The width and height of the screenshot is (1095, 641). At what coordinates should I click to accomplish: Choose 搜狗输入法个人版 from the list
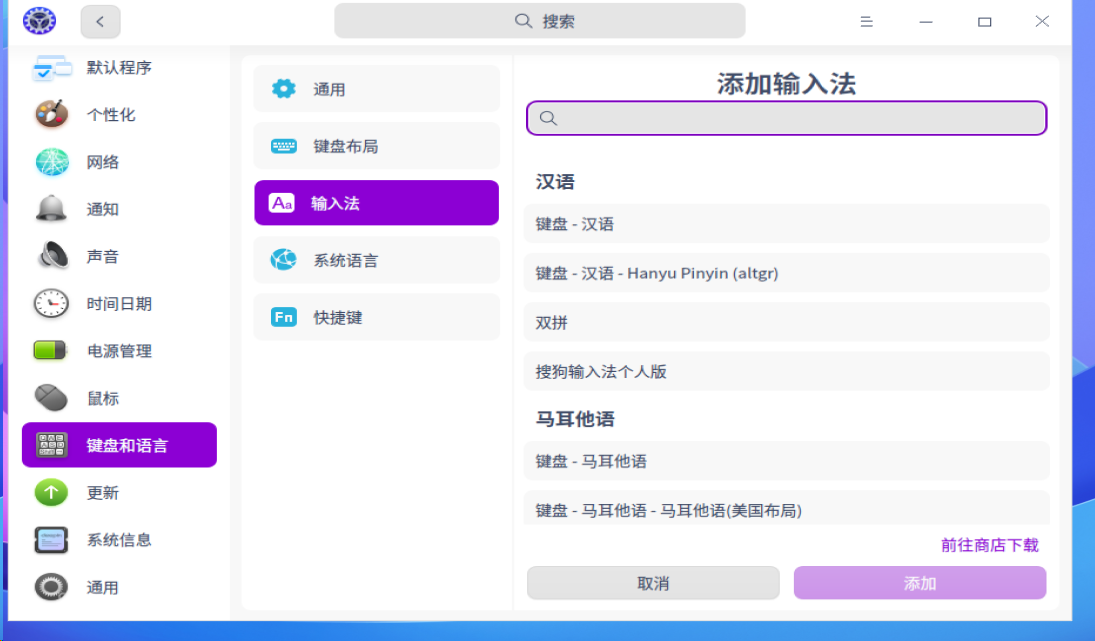point(786,372)
